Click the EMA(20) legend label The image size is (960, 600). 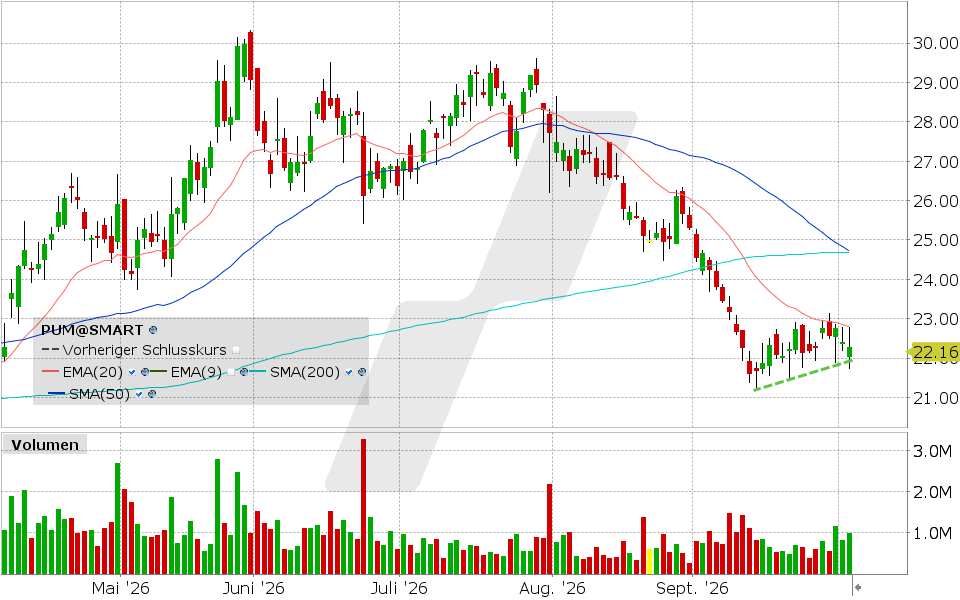click(92, 372)
